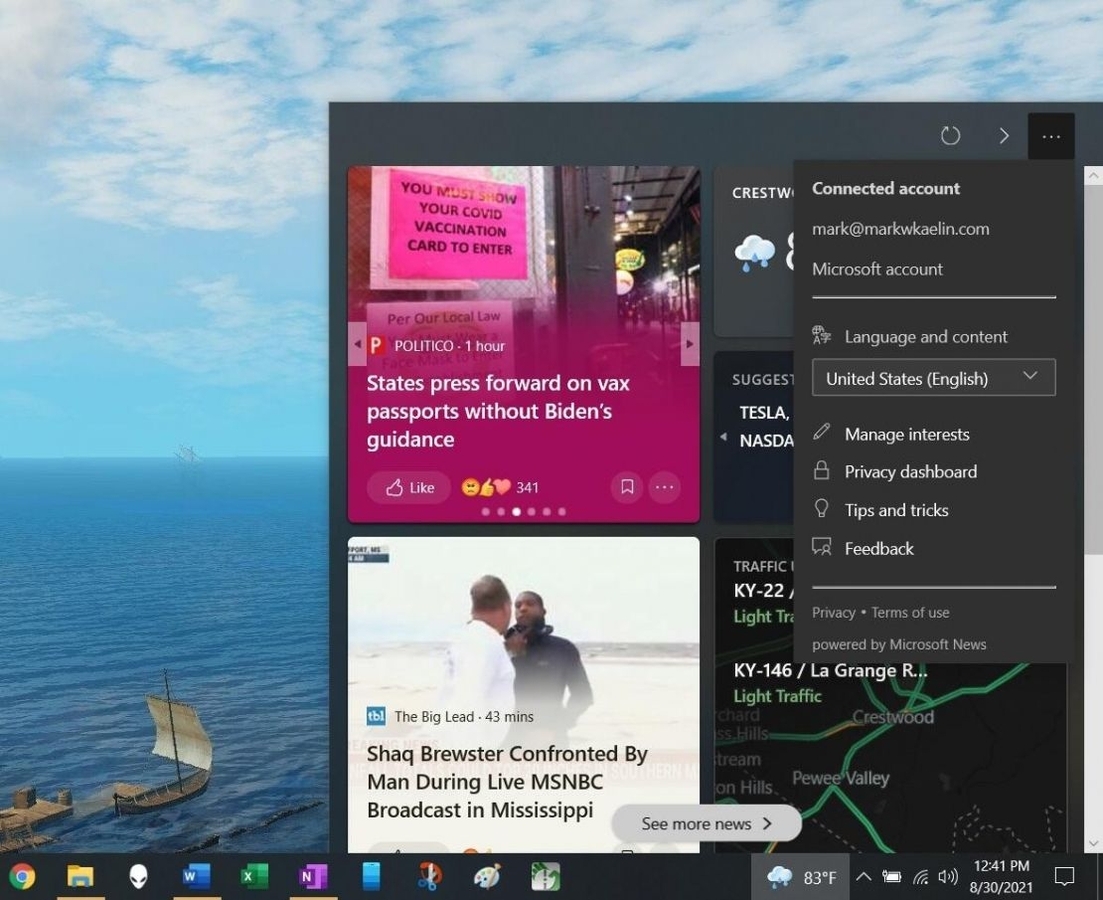Viewport: 1103px width, 900px height.
Task: Open OneNote from the taskbar
Action: coord(312,876)
